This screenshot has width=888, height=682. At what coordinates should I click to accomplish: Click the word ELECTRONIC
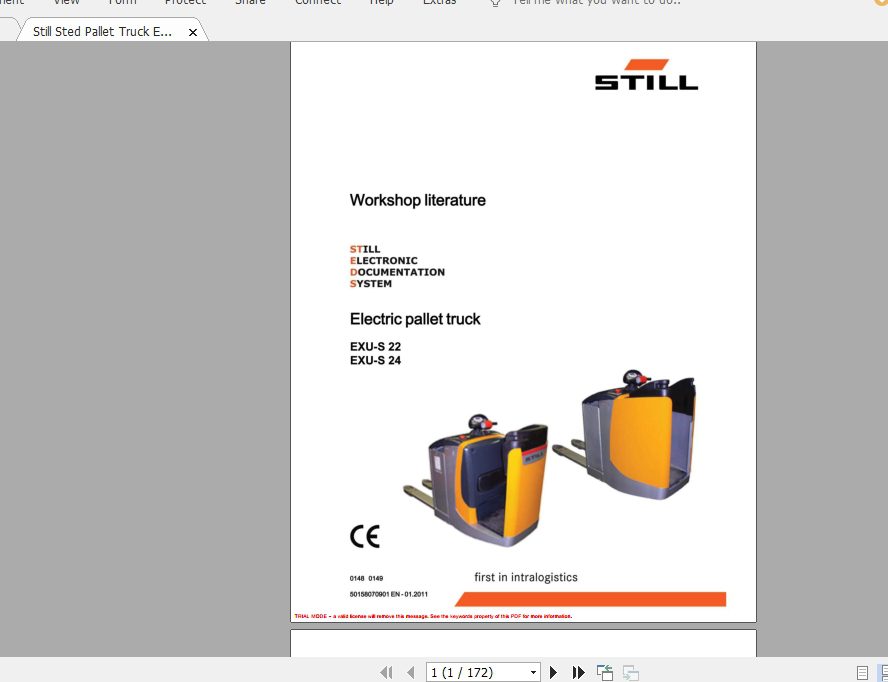pyautogui.click(x=383, y=261)
